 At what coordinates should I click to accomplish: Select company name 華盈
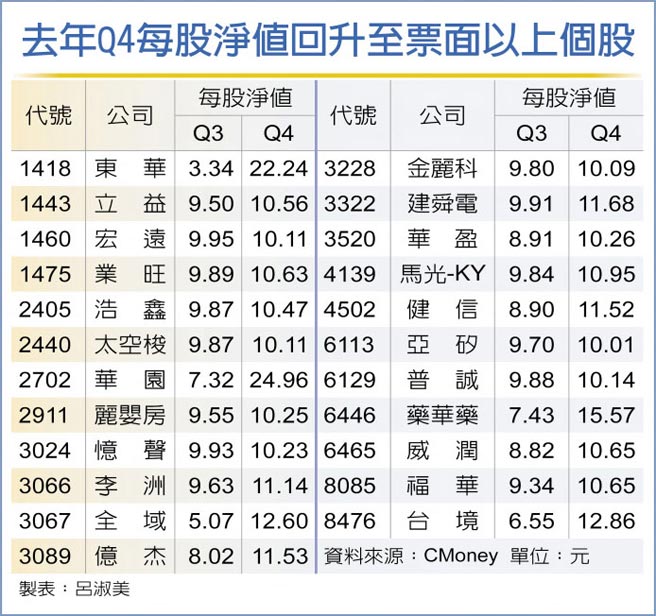pos(443,239)
